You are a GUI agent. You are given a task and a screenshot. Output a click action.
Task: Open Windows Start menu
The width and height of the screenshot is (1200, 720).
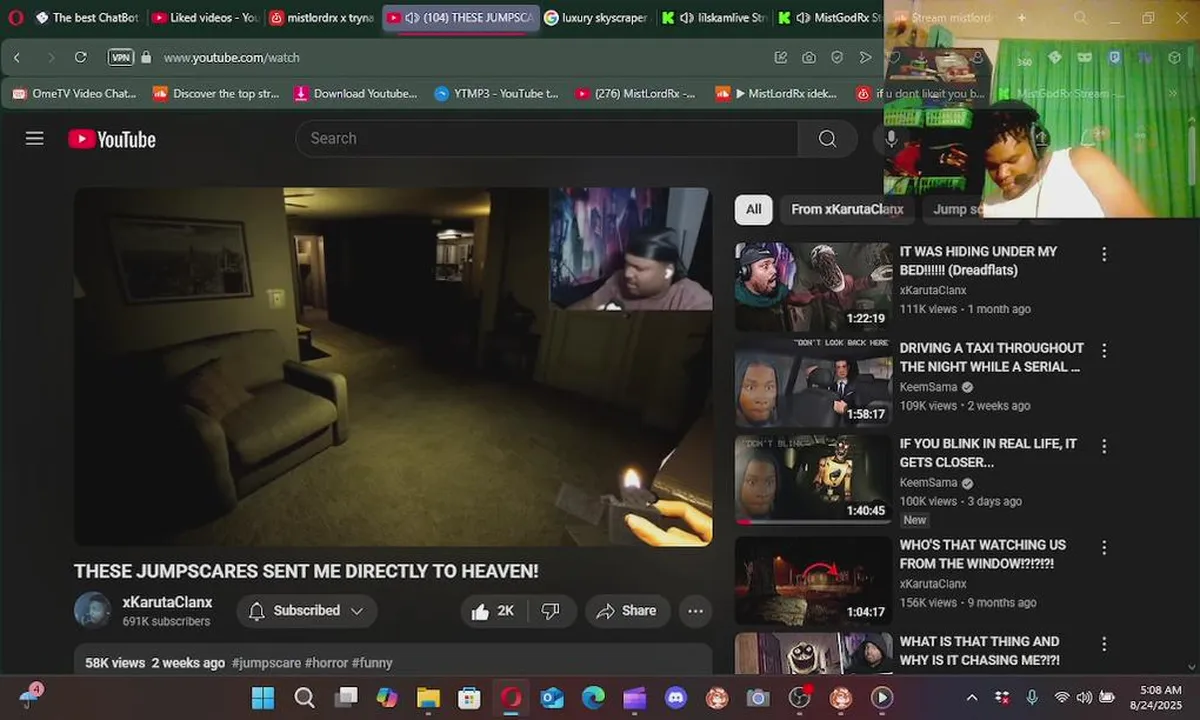(x=263, y=697)
